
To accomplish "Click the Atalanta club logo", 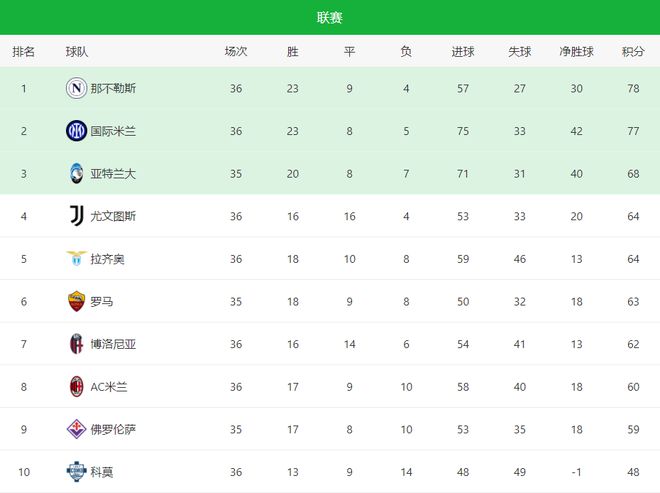I will [x=76, y=173].
